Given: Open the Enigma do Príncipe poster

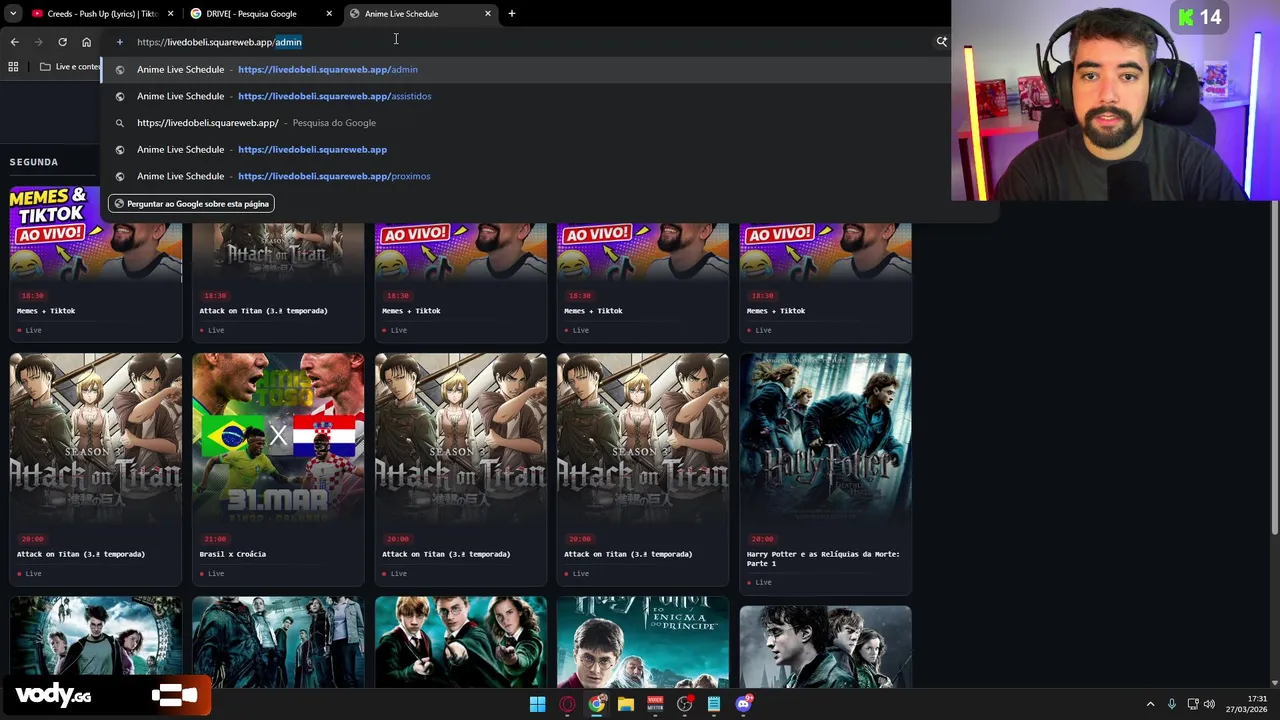Looking at the screenshot, I should [643, 642].
